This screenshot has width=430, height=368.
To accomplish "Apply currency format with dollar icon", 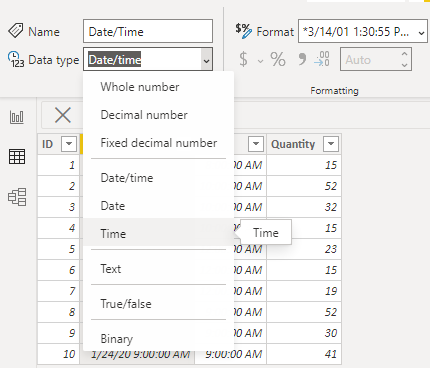I will (244, 59).
